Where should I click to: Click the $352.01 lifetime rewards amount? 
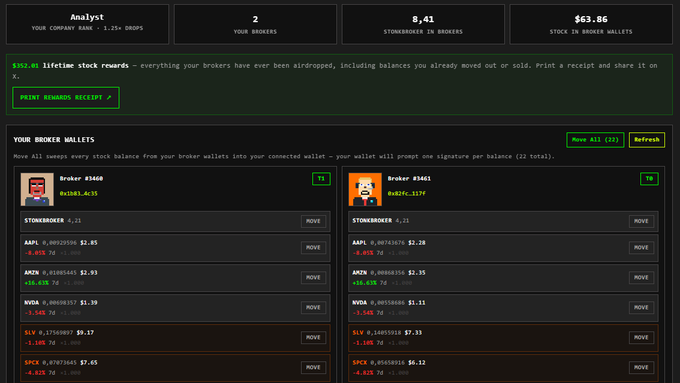pyautogui.click(x=26, y=65)
